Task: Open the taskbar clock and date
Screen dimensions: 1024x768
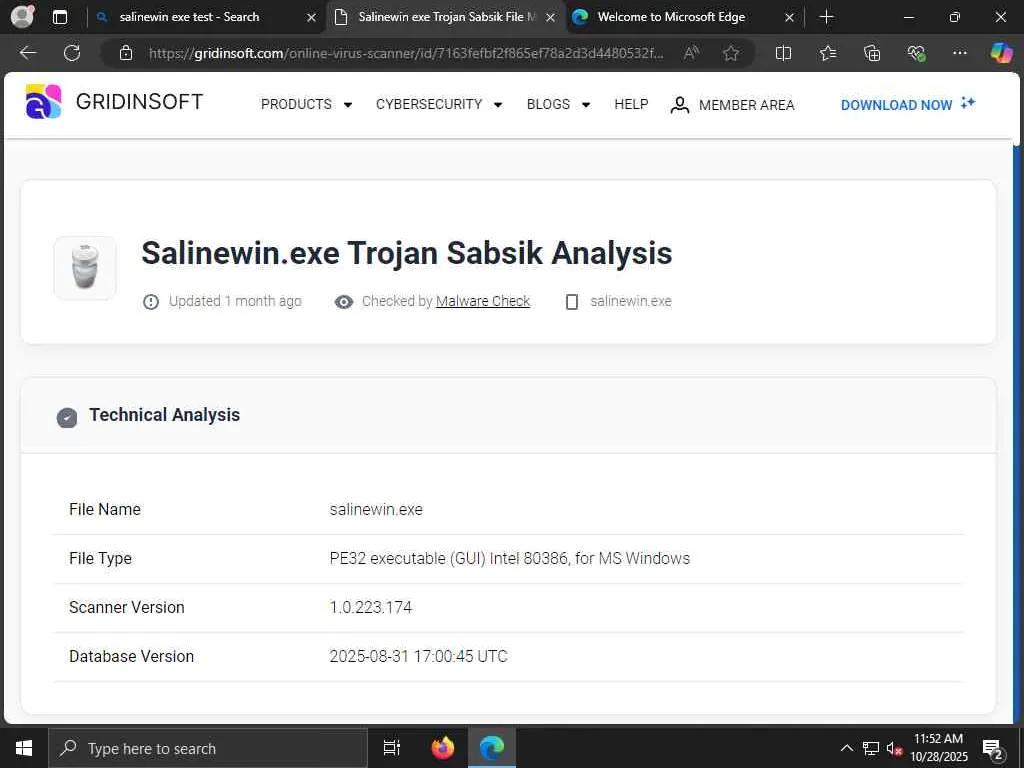Action: (938, 748)
